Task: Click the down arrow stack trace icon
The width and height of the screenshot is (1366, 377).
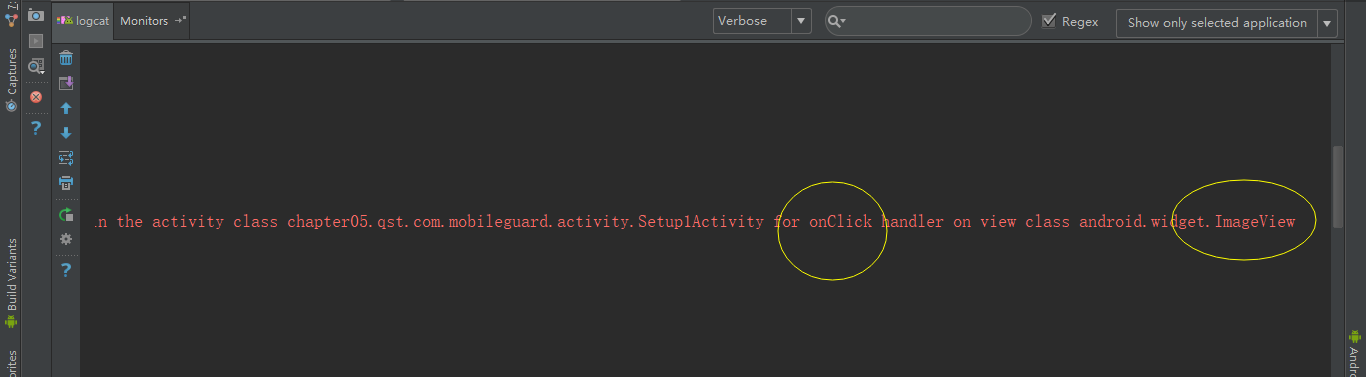Action: (66, 133)
